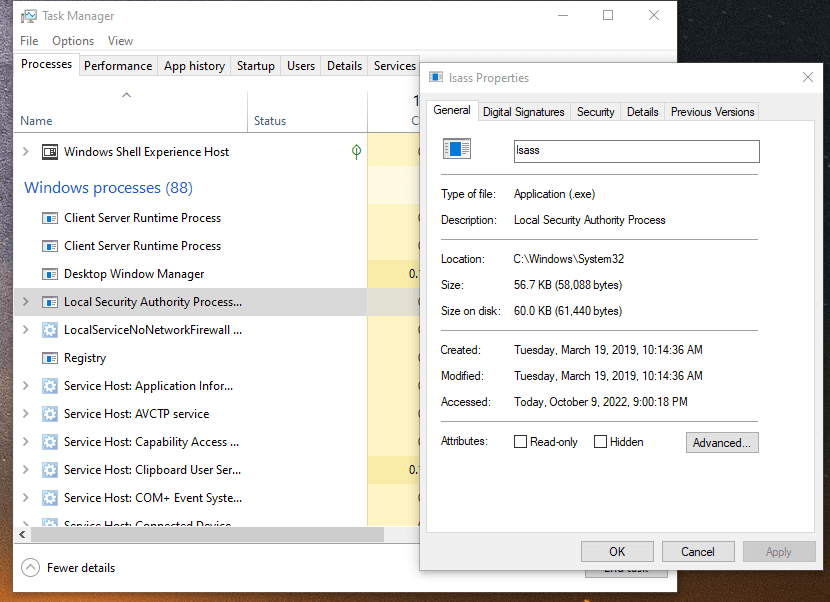Switch to the App history tab

194,66
